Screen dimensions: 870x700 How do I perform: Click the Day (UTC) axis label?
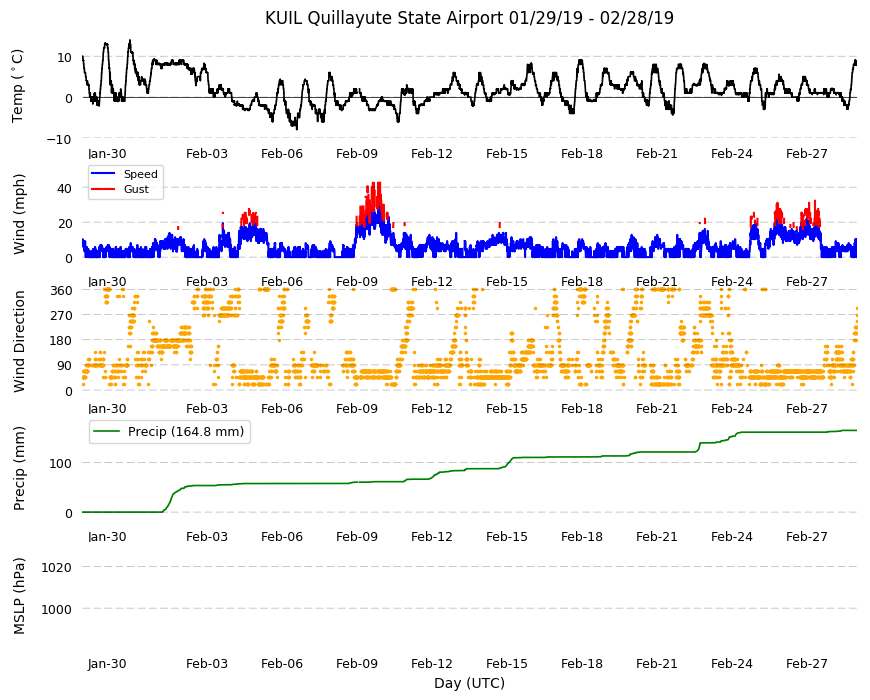pyautogui.click(x=469, y=683)
